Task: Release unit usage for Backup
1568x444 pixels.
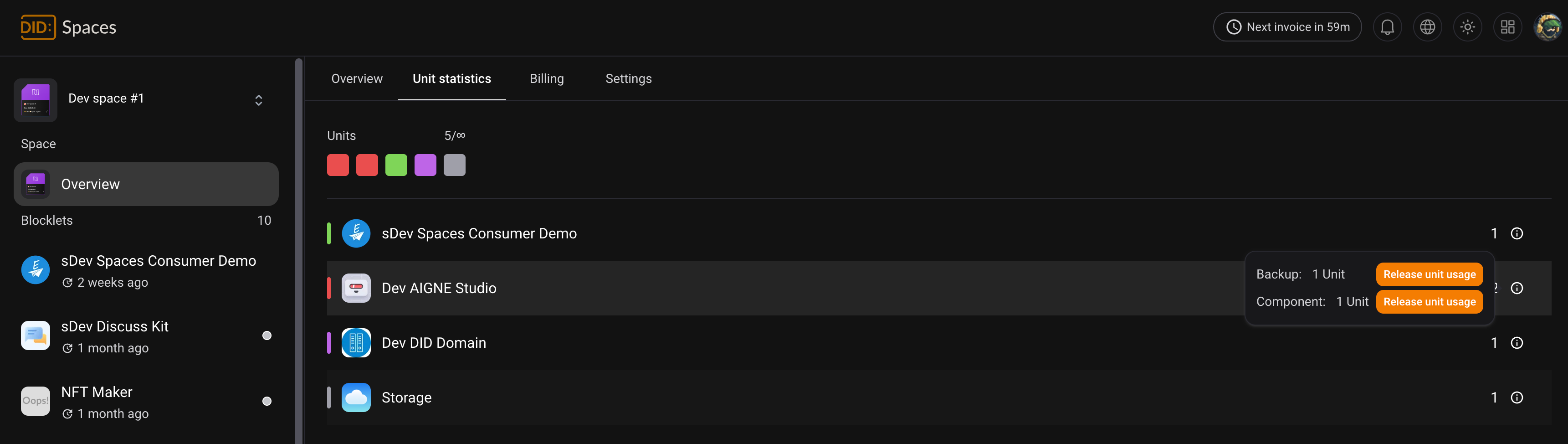Action: (1429, 275)
